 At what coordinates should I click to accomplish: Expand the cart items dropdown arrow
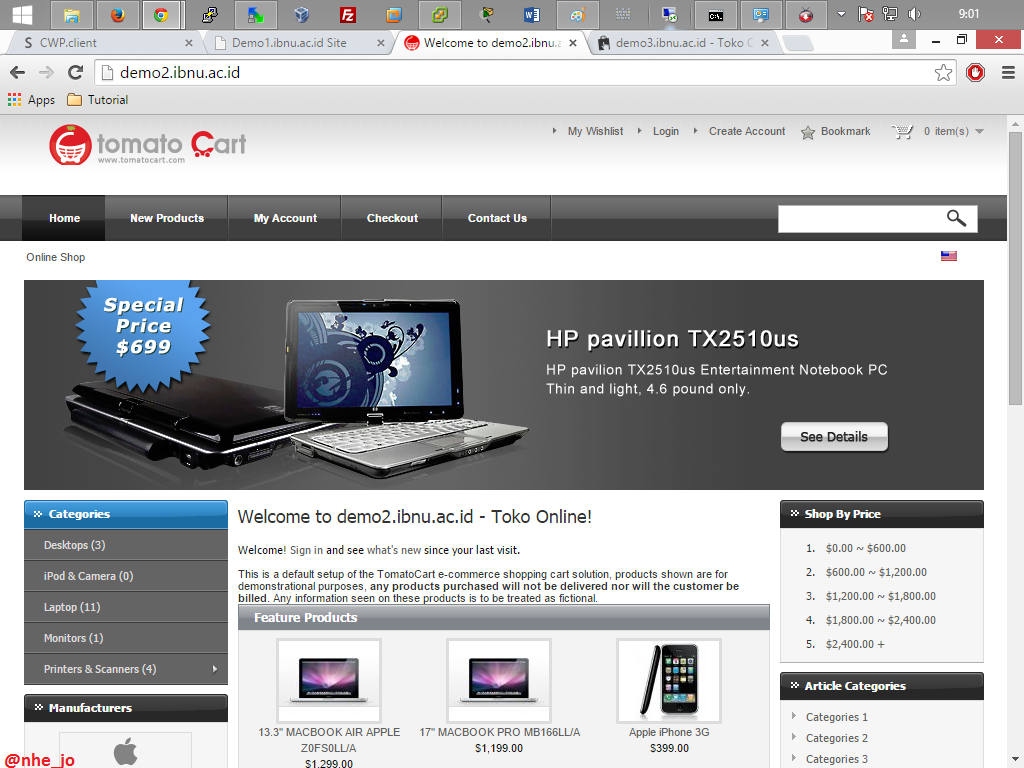980,131
